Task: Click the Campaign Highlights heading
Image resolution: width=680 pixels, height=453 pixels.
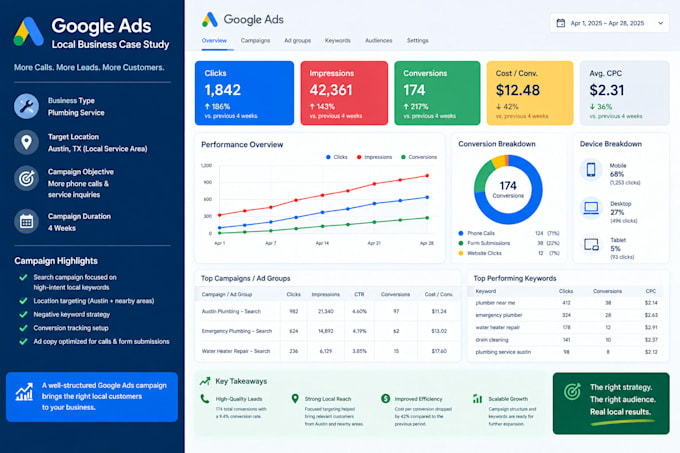Action: [x=56, y=261]
